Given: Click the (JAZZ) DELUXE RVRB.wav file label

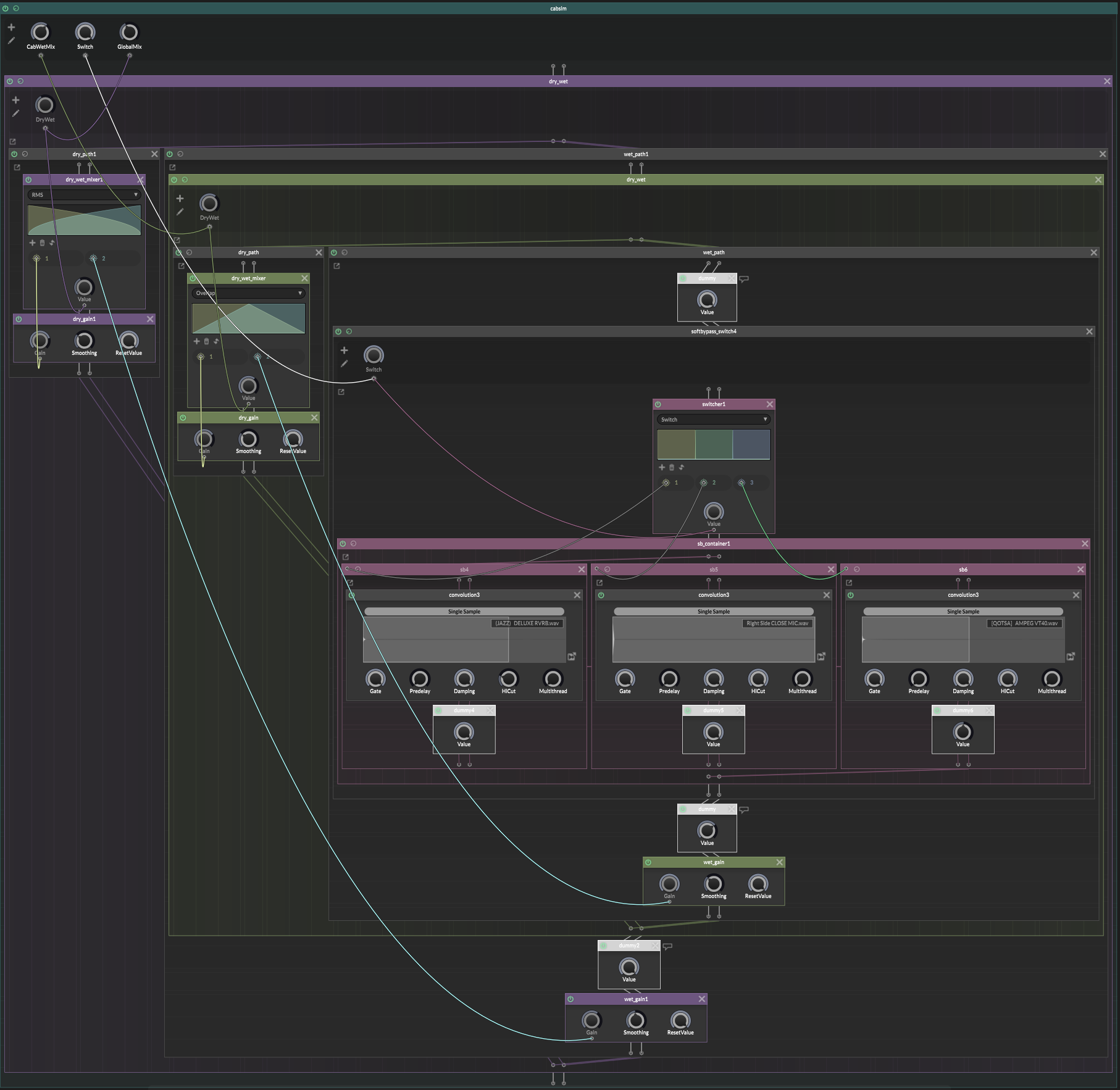Looking at the screenshot, I should tap(527, 623).
